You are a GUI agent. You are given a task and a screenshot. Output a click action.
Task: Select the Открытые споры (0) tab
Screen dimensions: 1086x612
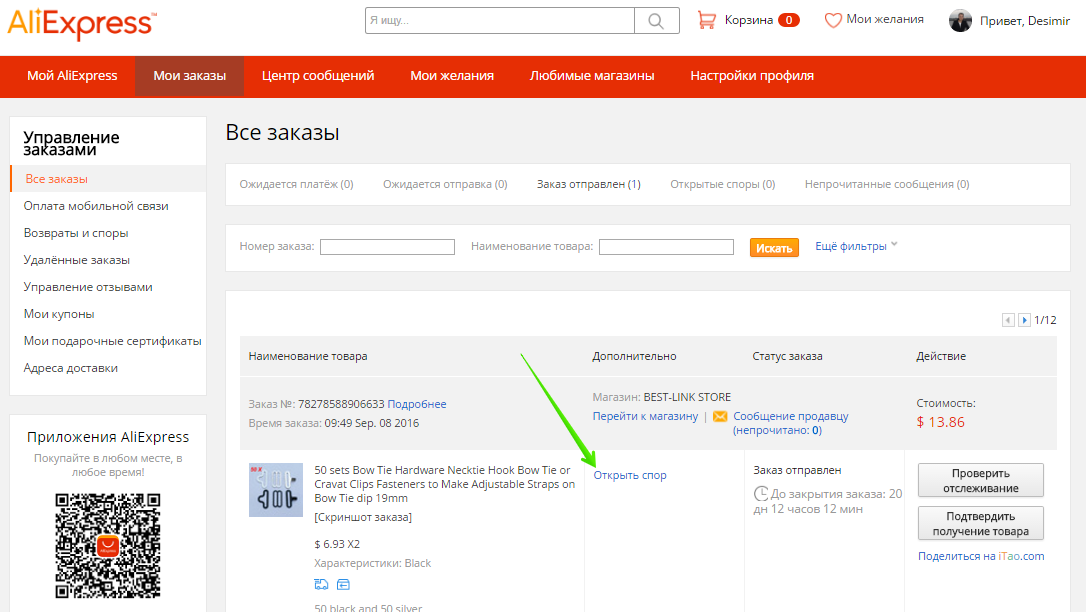pos(722,184)
